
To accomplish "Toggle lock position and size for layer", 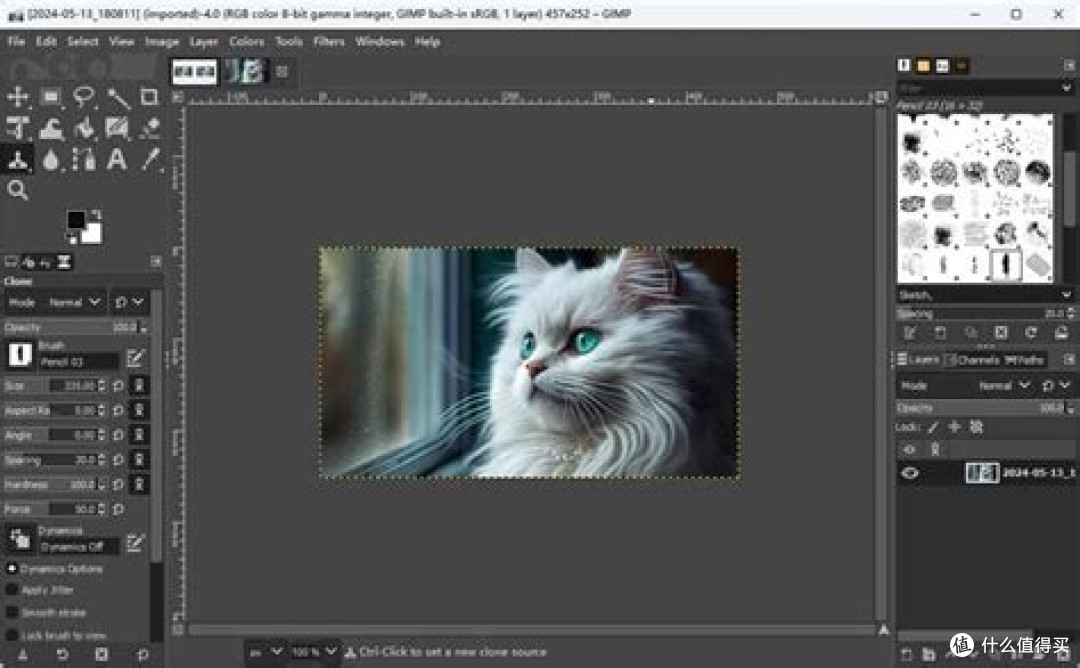I will click(955, 428).
